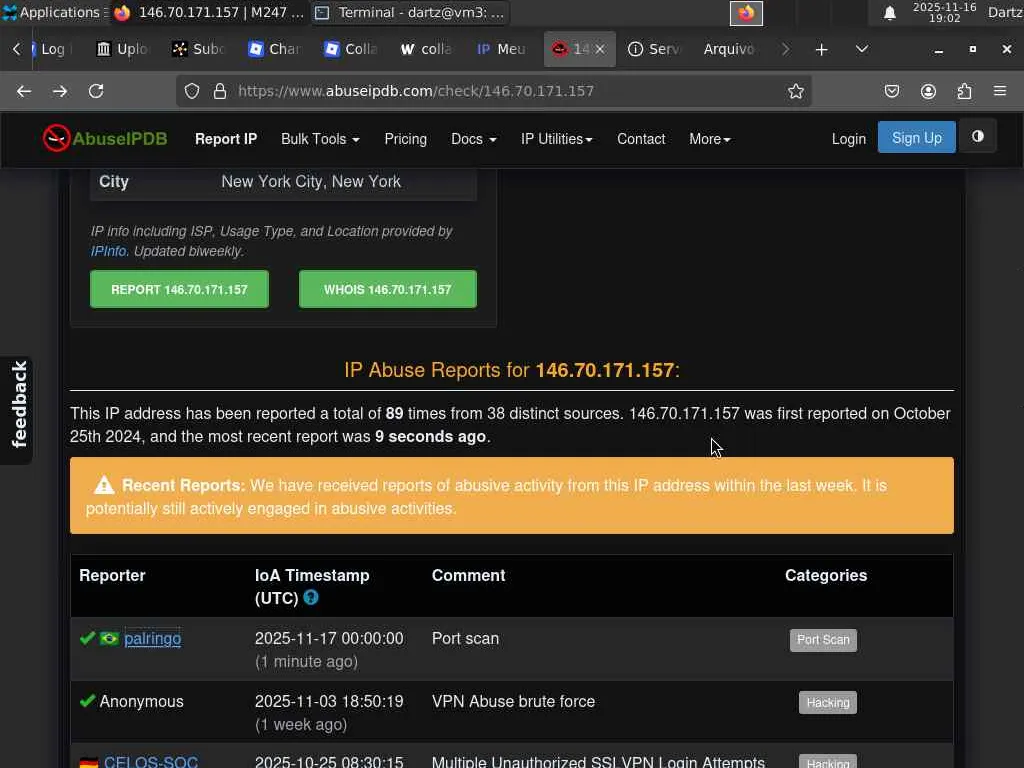Expand More dropdown menu
Screen dimensions: 1024x768
tap(709, 139)
